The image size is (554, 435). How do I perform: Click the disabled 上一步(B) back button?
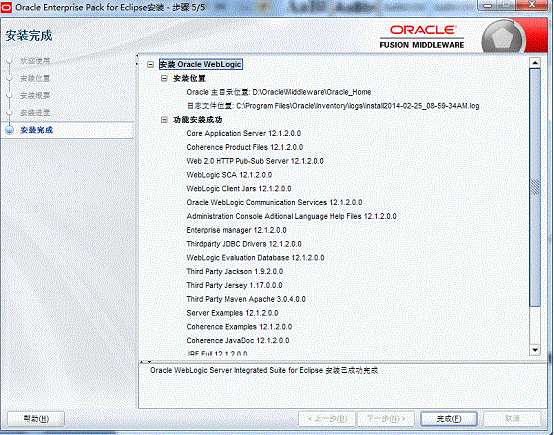point(327,419)
